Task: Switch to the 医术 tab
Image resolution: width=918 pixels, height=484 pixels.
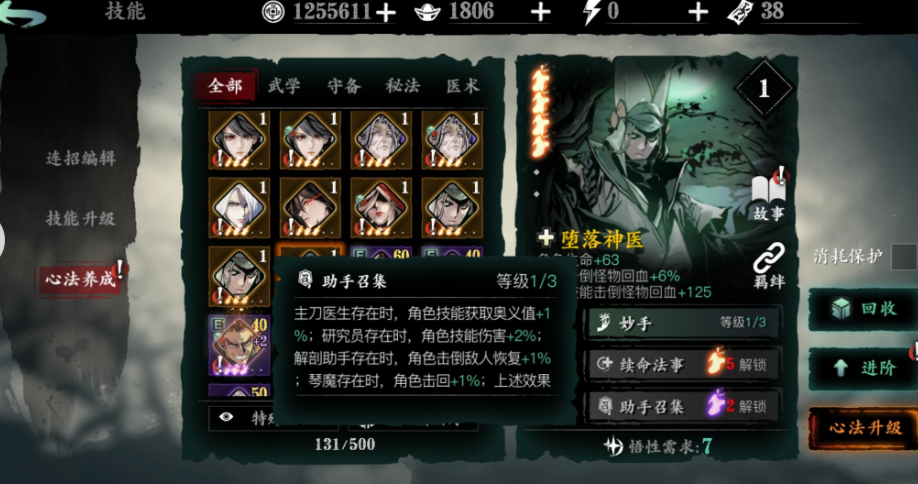Action: coord(463,87)
